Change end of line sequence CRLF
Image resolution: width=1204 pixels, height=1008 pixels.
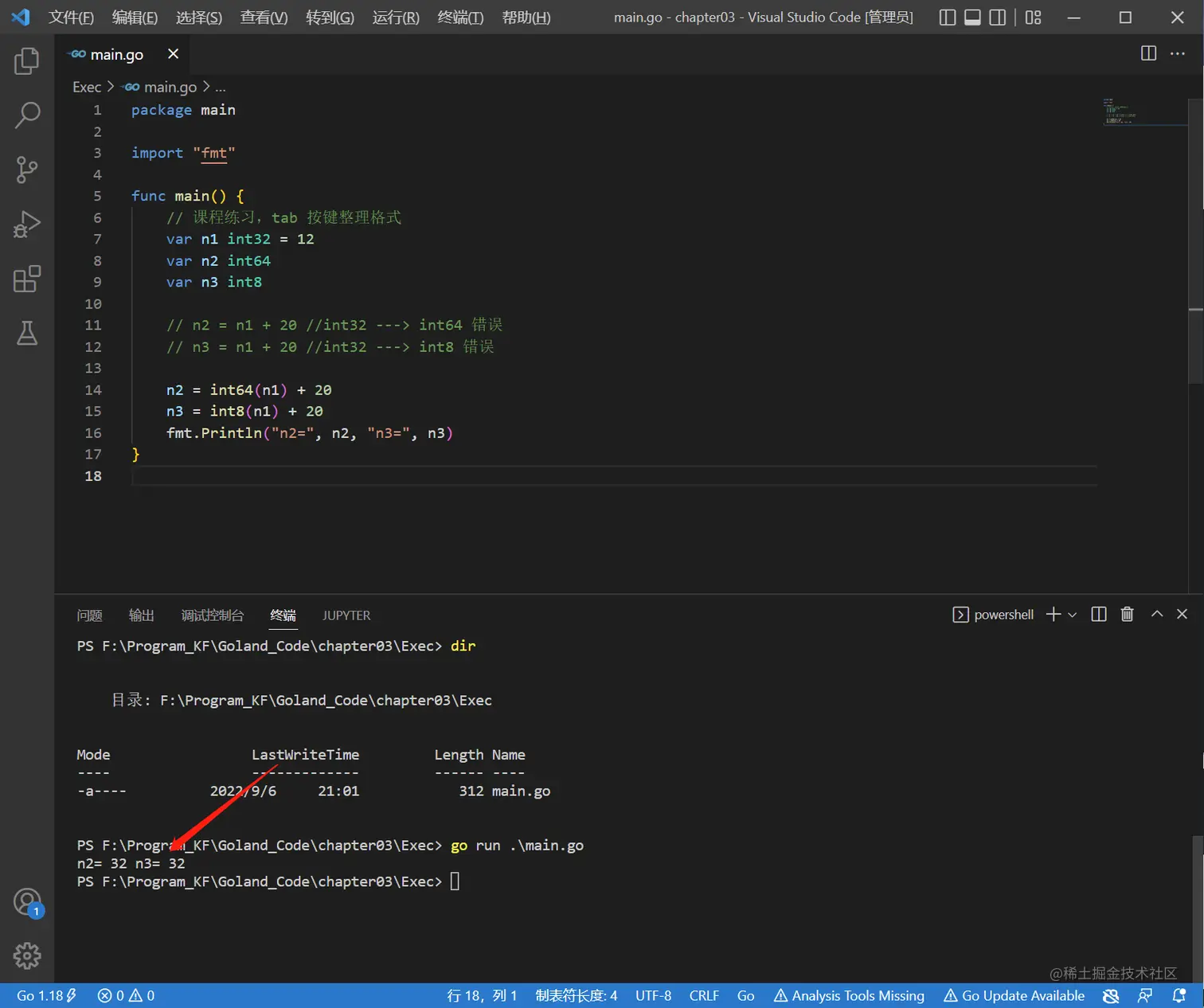click(704, 995)
